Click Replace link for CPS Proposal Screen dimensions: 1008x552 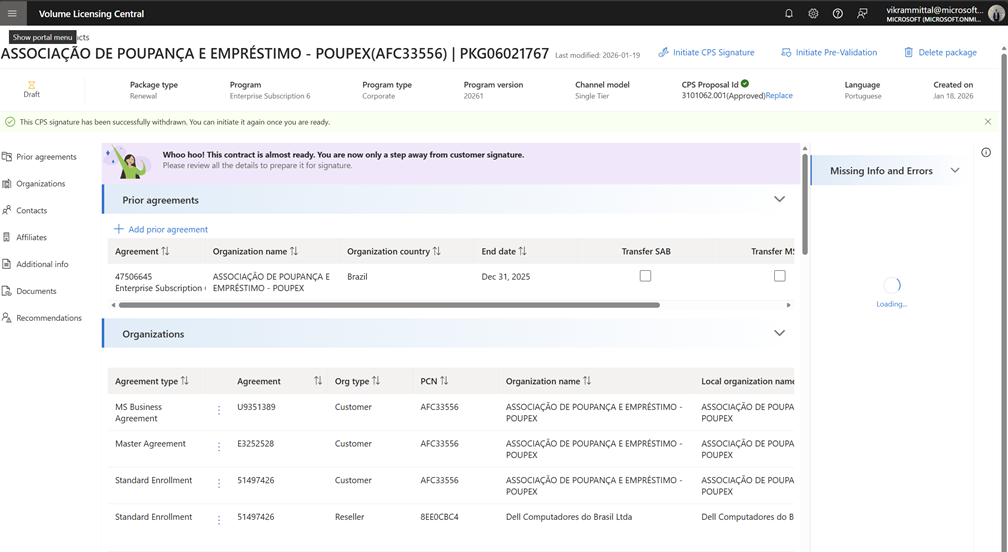pyautogui.click(x=779, y=96)
